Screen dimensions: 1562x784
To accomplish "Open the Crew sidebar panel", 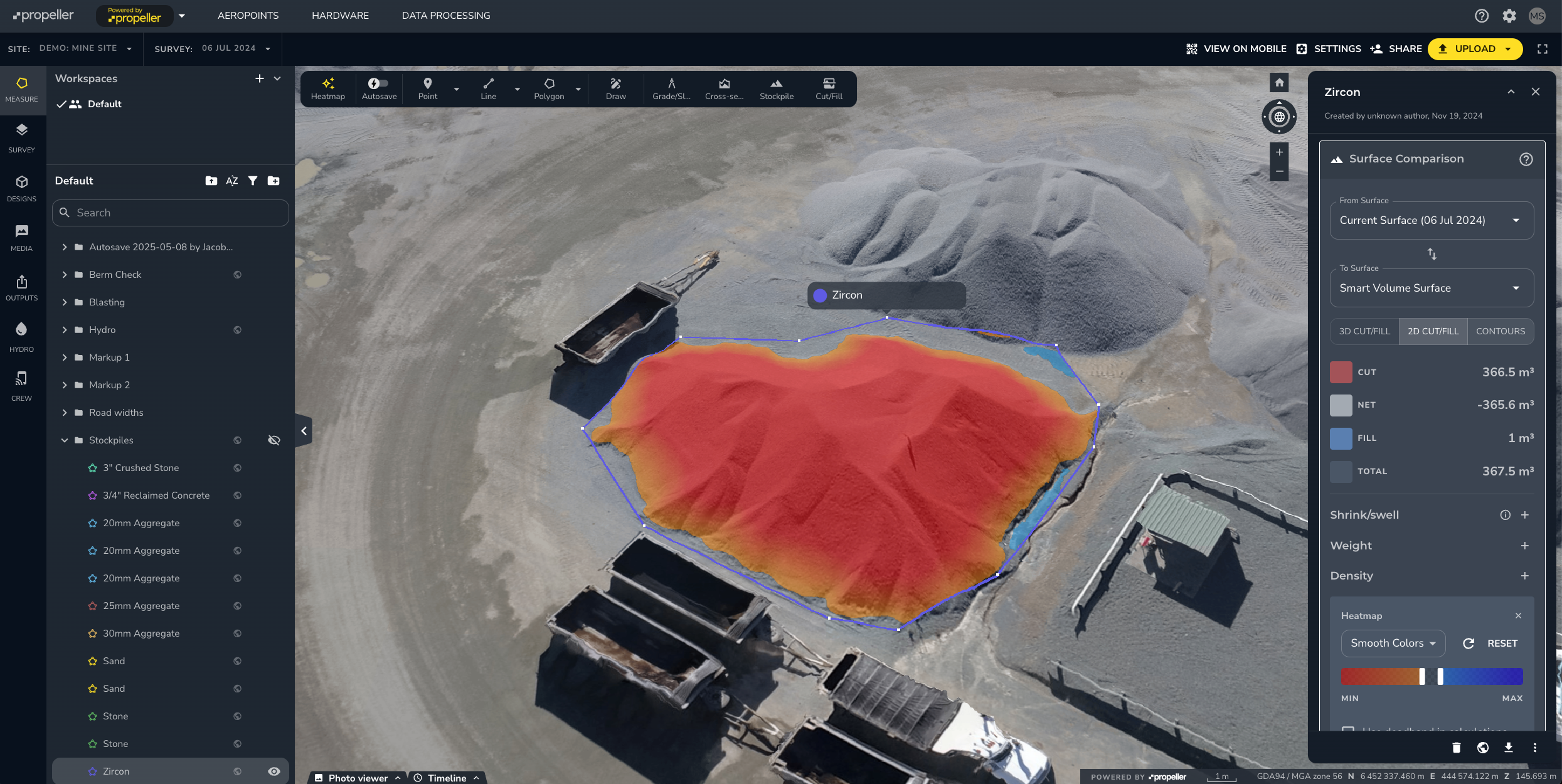I will point(22,386).
